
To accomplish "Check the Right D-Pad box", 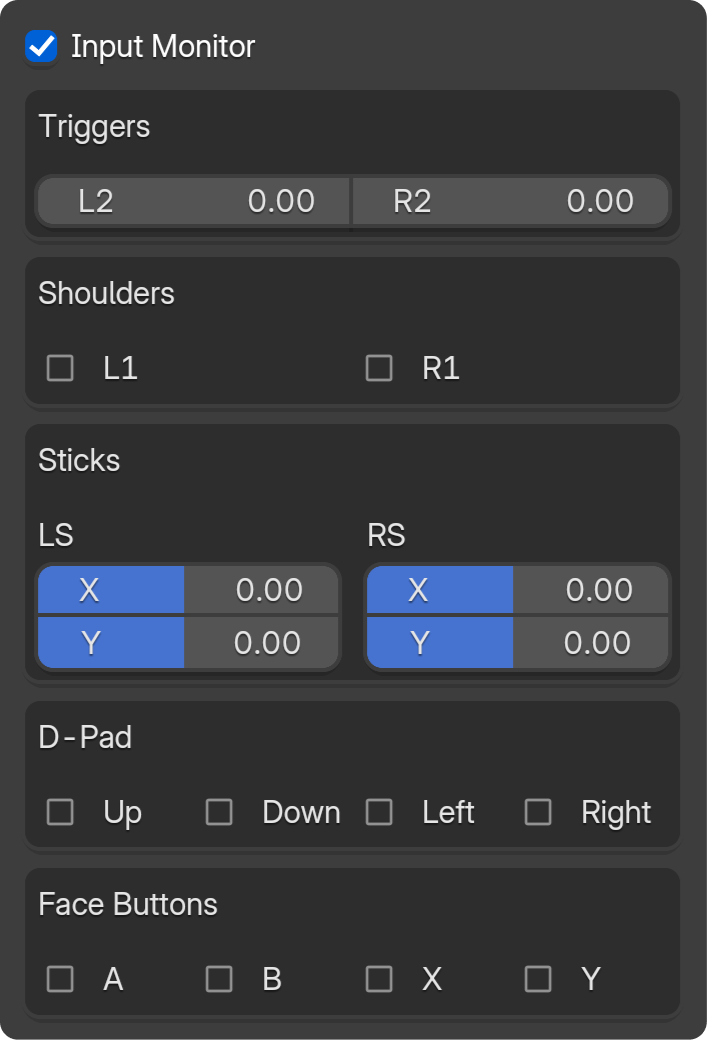I will click(x=538, y=812).
